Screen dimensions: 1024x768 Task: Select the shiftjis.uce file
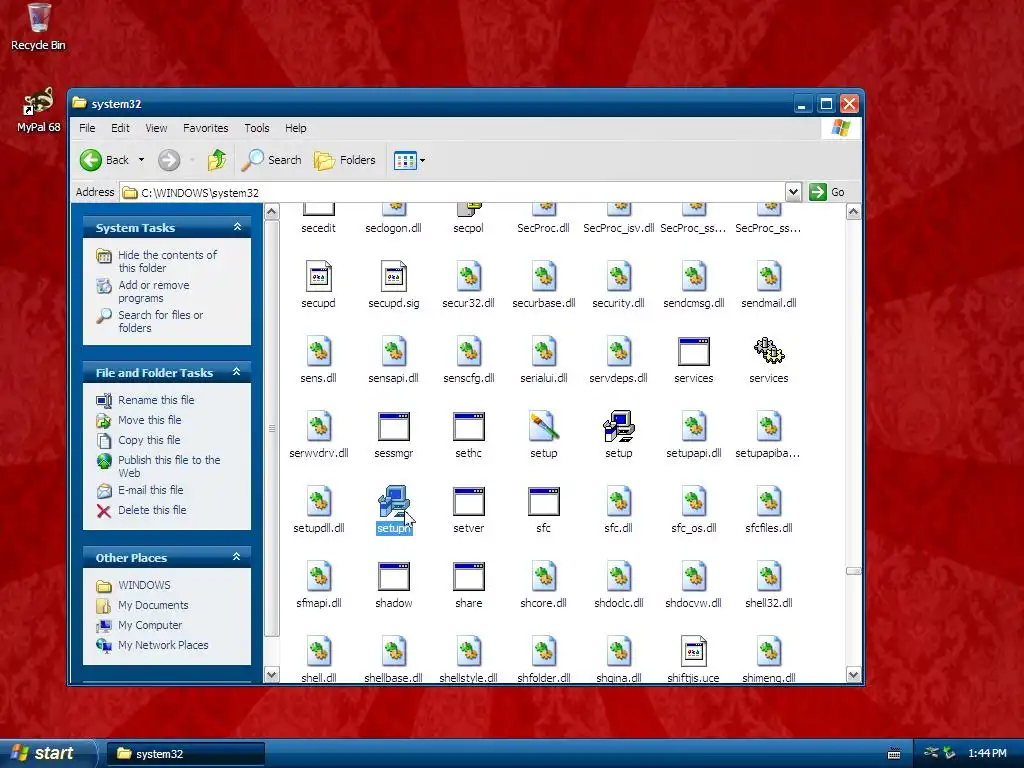[x=694, y=660]
